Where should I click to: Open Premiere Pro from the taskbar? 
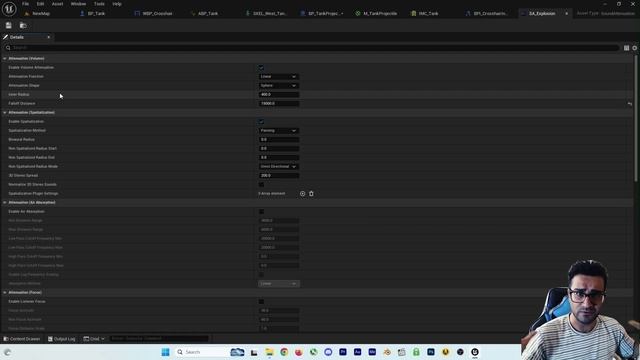coord(343,352)
